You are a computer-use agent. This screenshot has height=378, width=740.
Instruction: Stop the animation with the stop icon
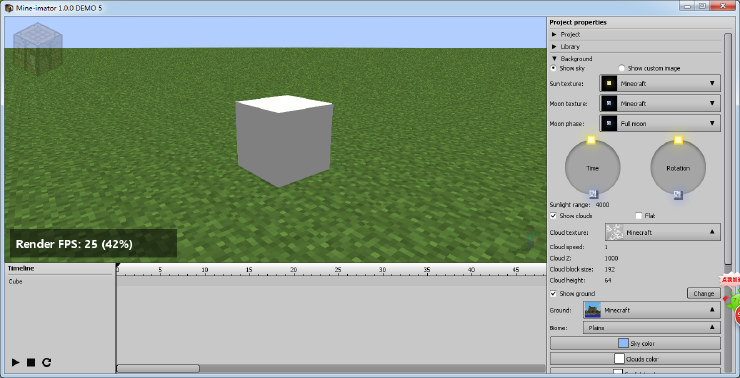pyautogui.click(x=31, y=362)
